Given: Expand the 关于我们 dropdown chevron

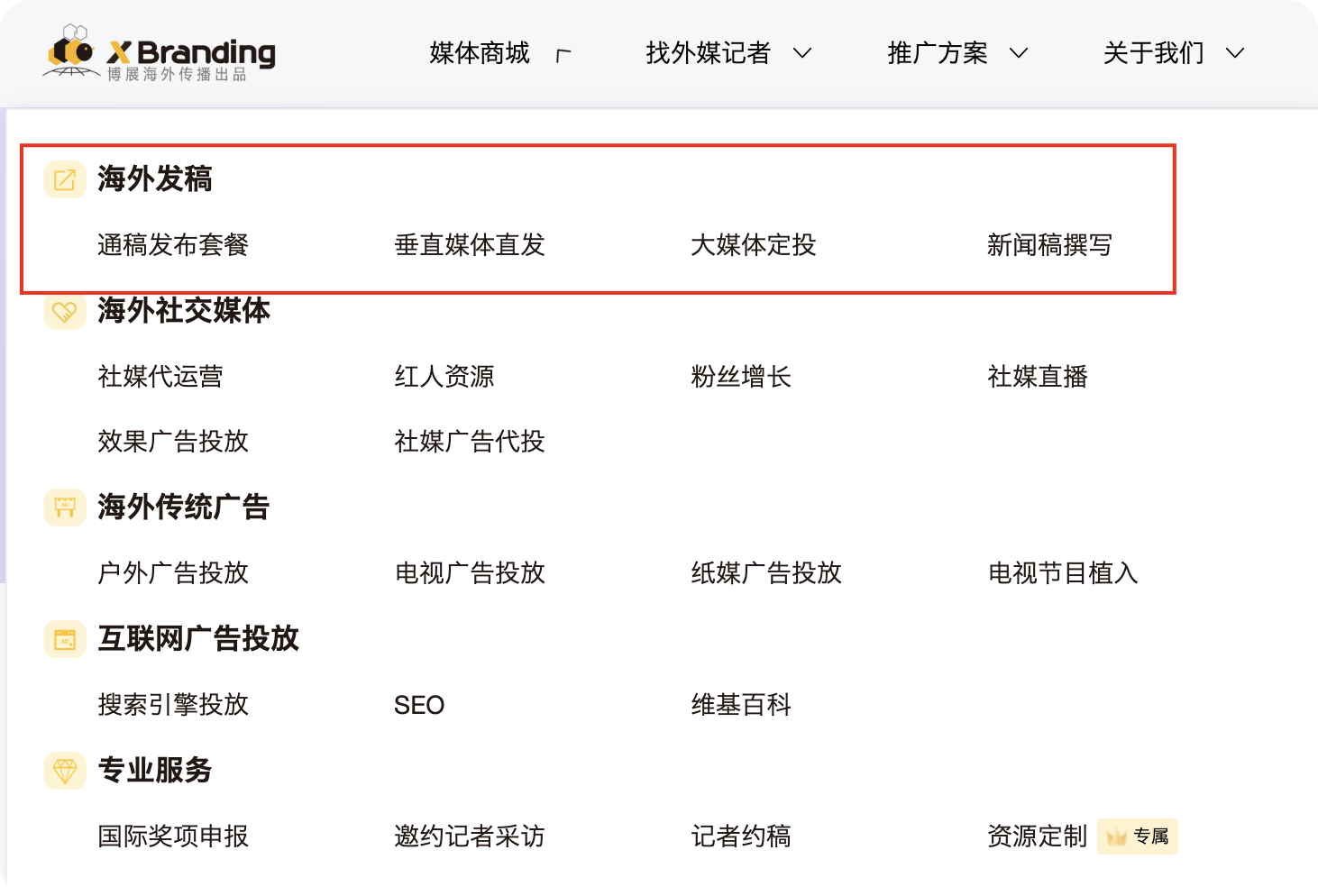Looking at the screenshot, I should 1235,54.
